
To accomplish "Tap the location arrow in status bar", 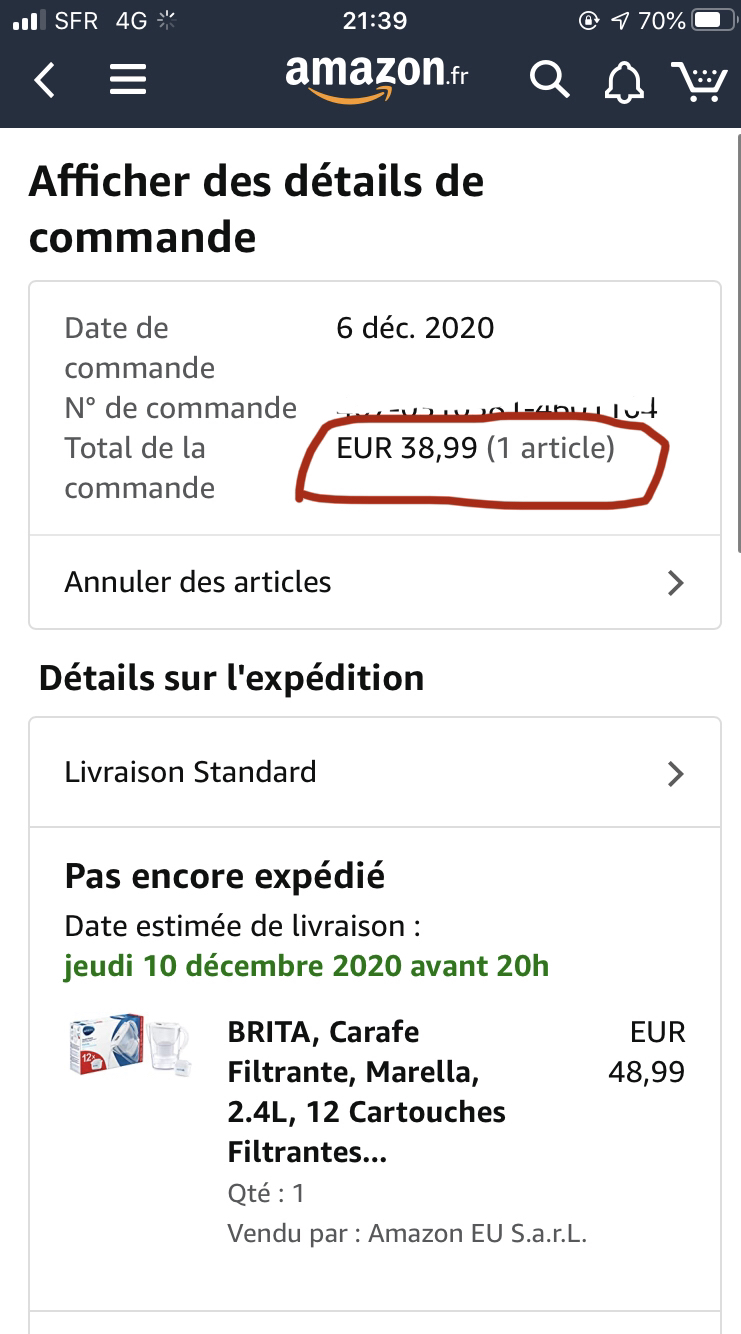I will point(620,21).
